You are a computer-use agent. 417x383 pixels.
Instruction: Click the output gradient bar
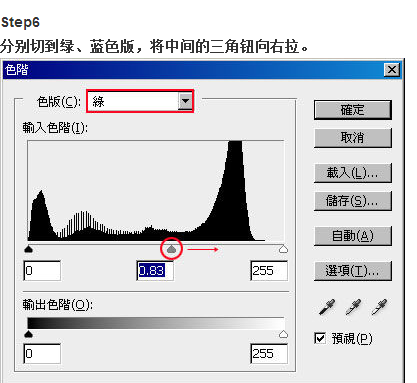[156, 323]
